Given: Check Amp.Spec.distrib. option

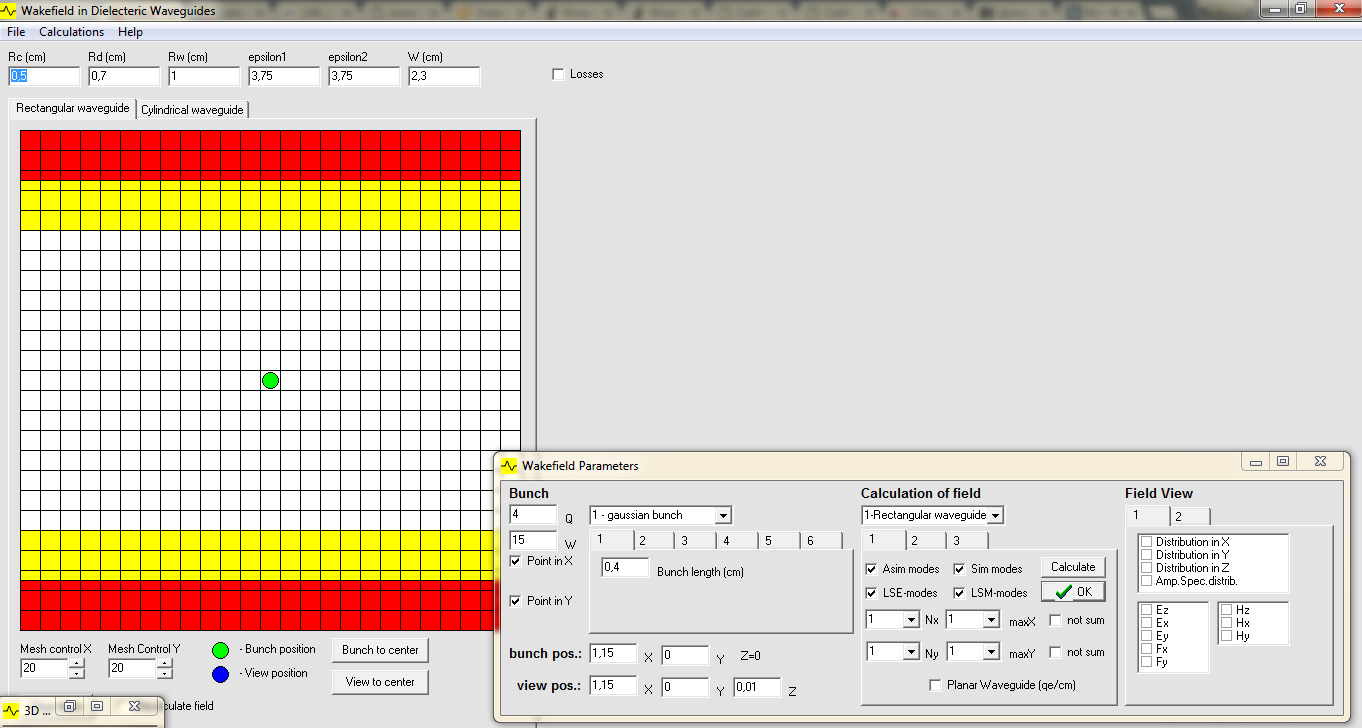Looking at the screenshot, I should click(1147, 581).
